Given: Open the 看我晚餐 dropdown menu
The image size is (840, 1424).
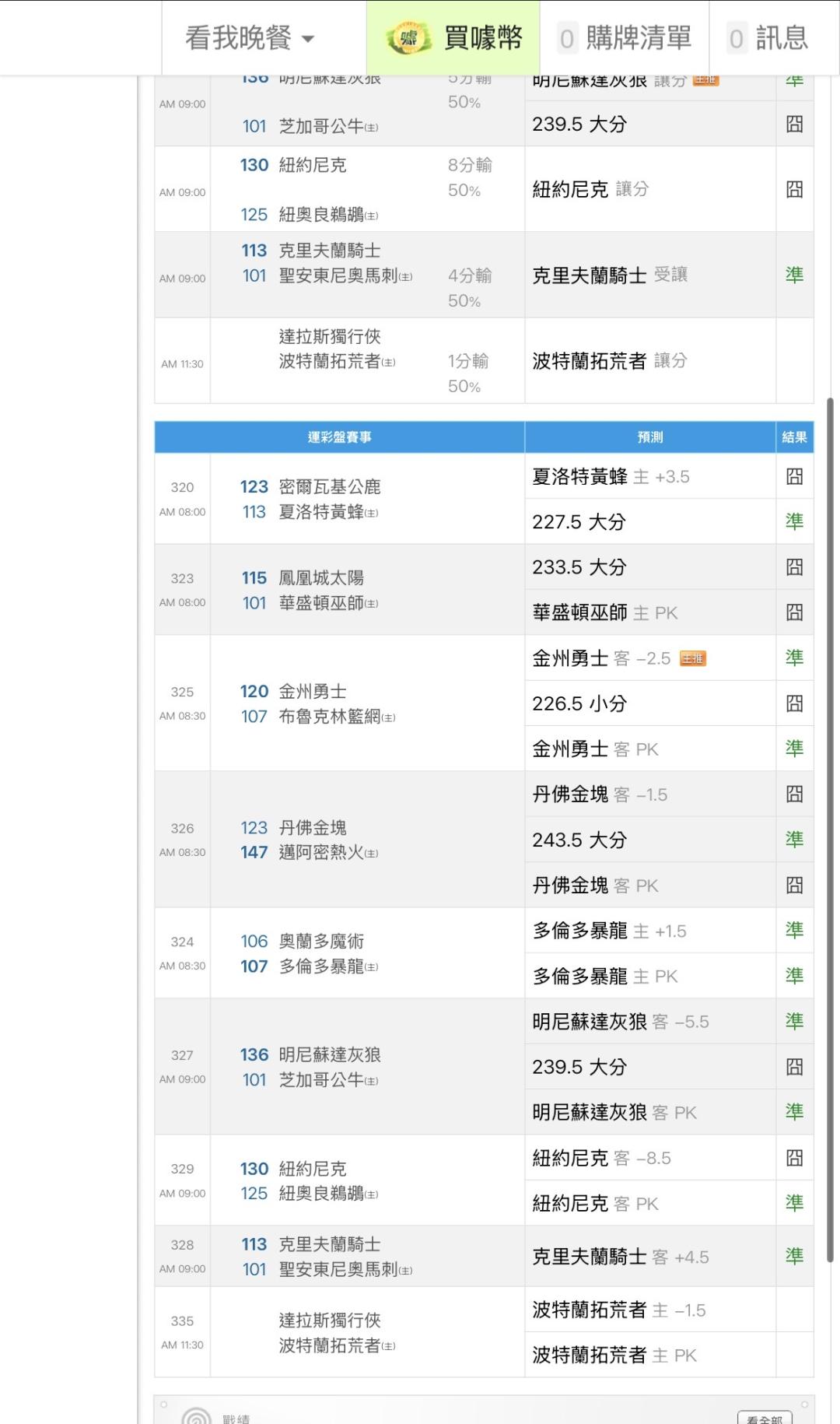Looking at the screenshot, I should 249,37.
